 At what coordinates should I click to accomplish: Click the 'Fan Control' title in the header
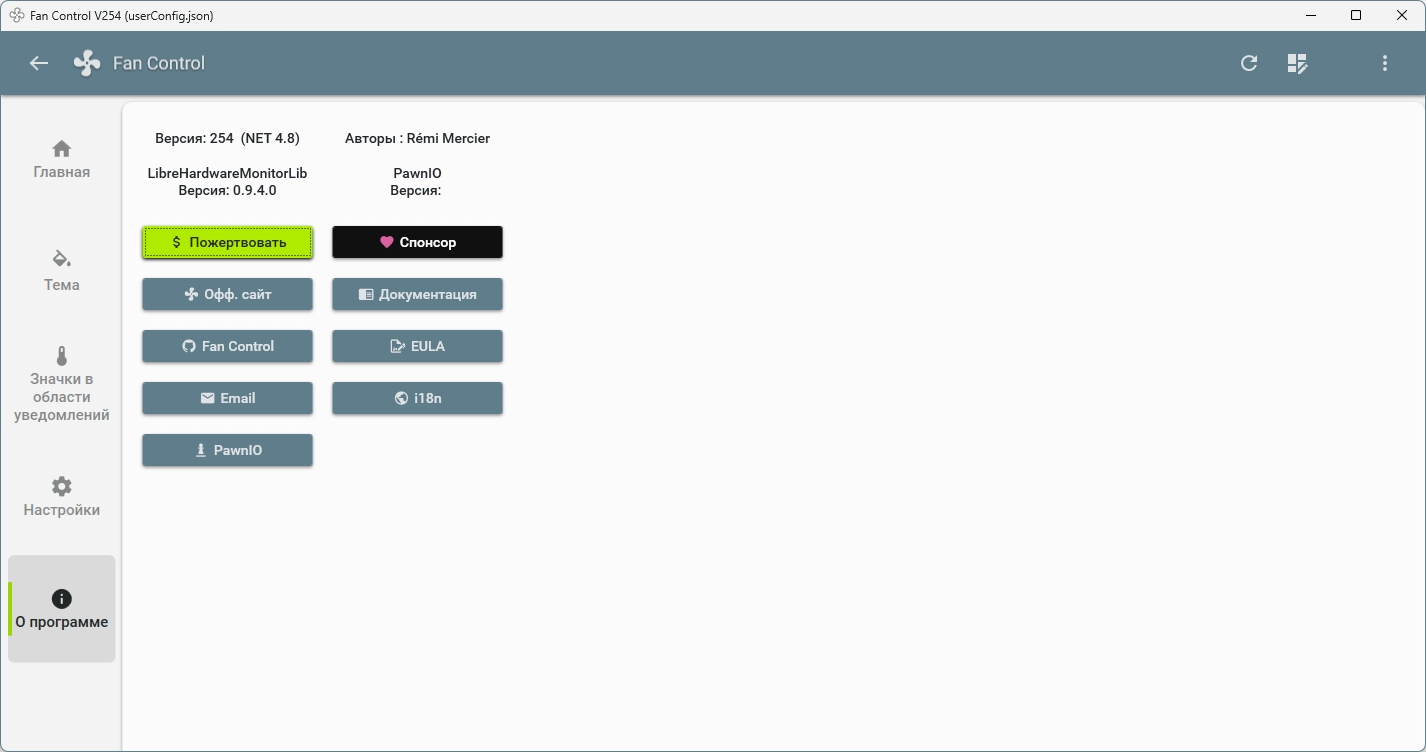pos(159,63)
